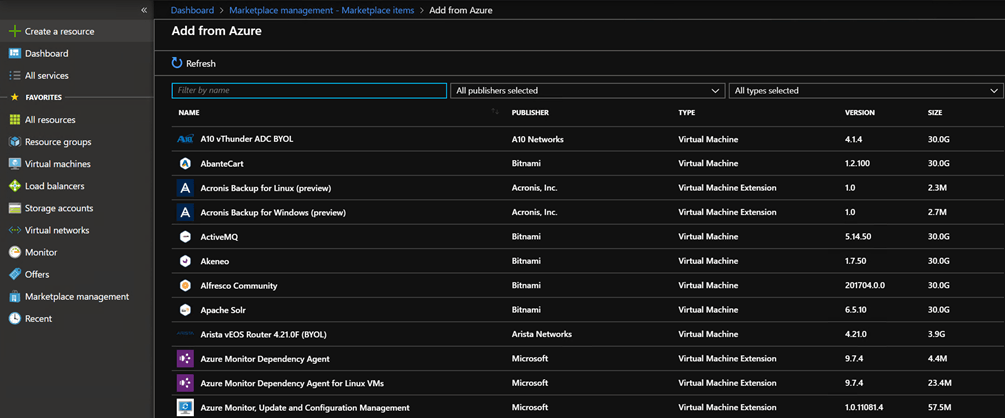Click the purple Azure Monitor Dependency Agent icon
This screenshot has height=418, width=1005.
pyautogui.click(x=185, y=358)
